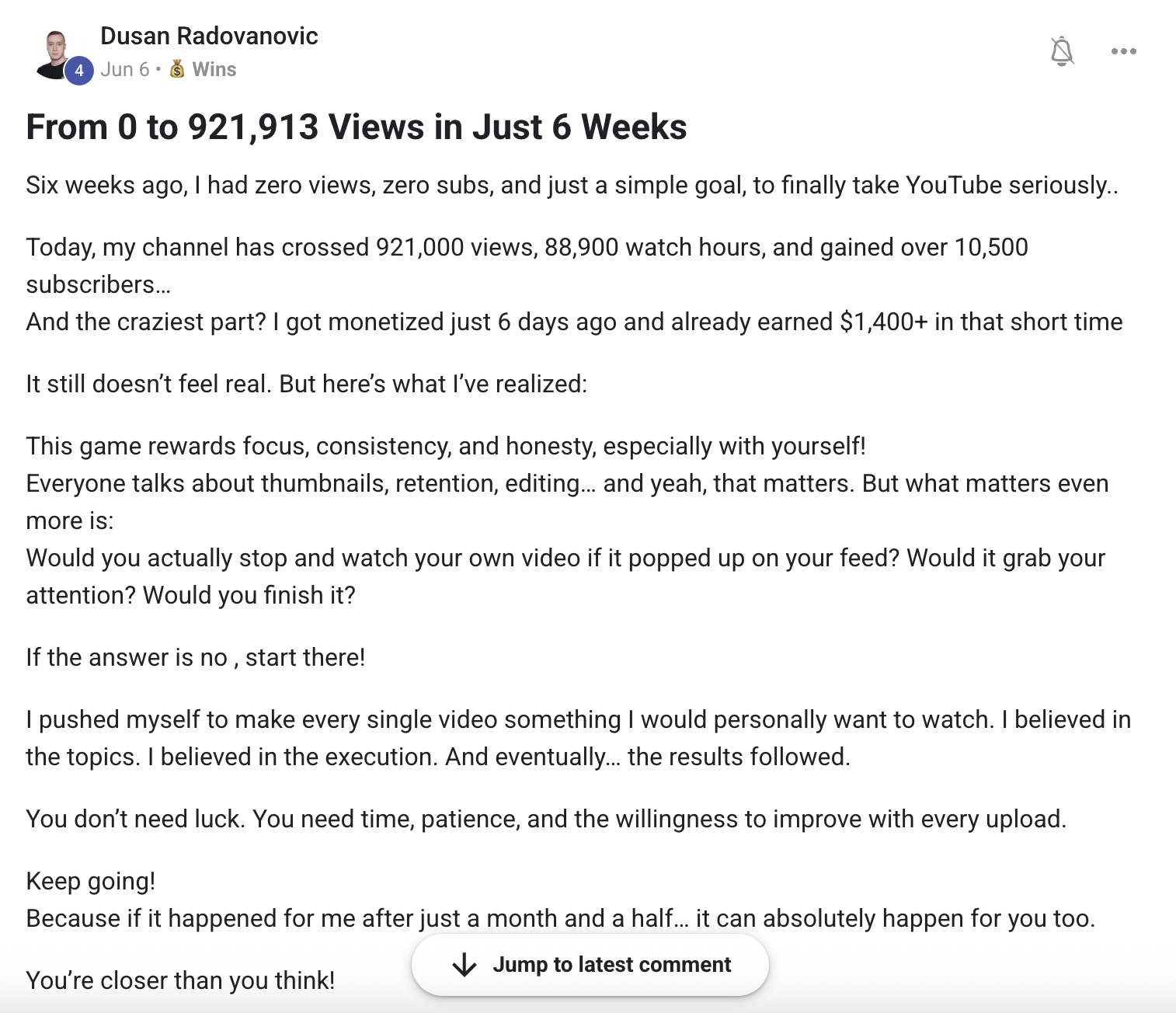
Task: Click the sentence starting 'Six weeks ago'
Action: 572,185
